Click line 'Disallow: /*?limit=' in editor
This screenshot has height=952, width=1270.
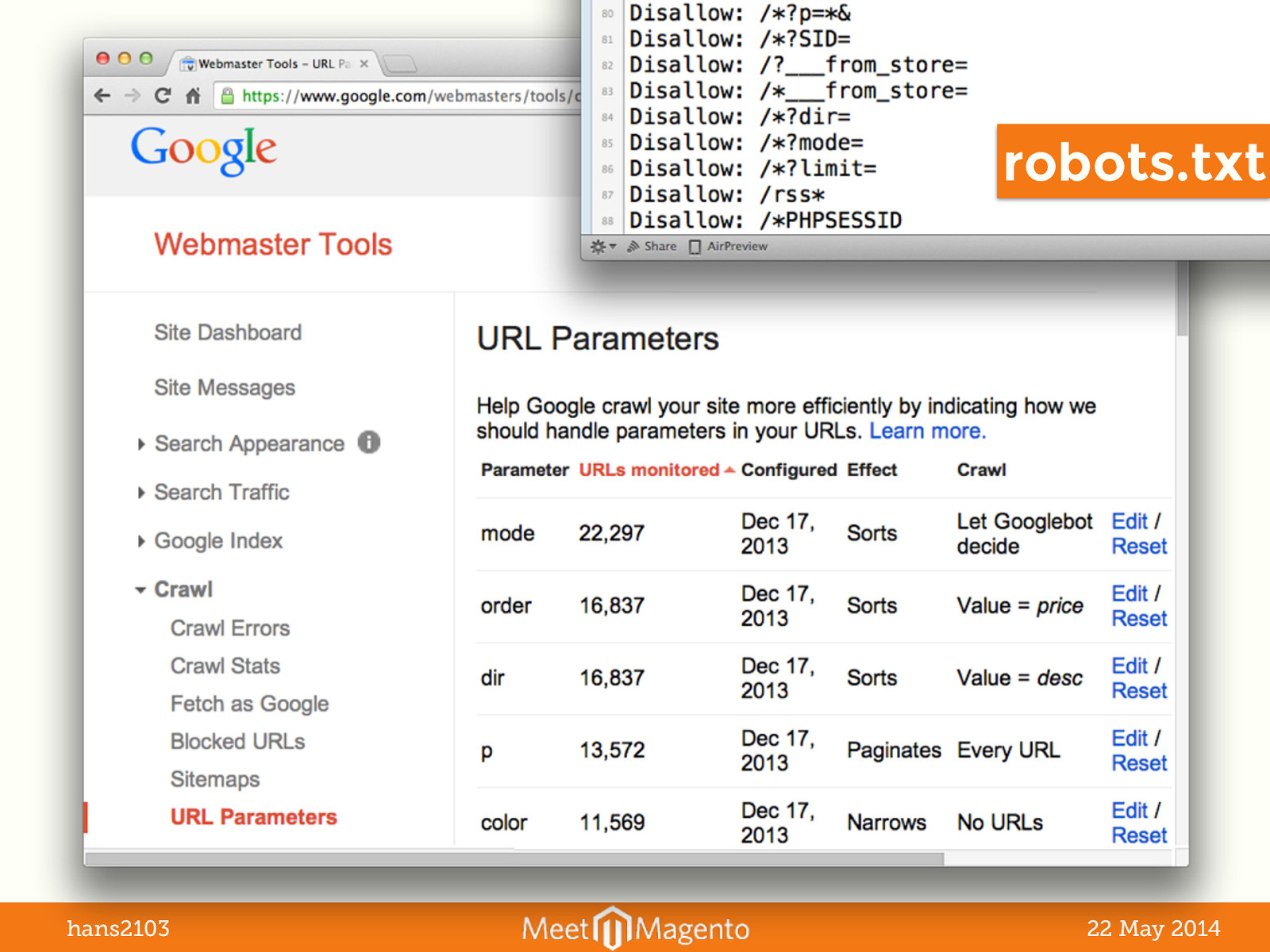[752, 168]
